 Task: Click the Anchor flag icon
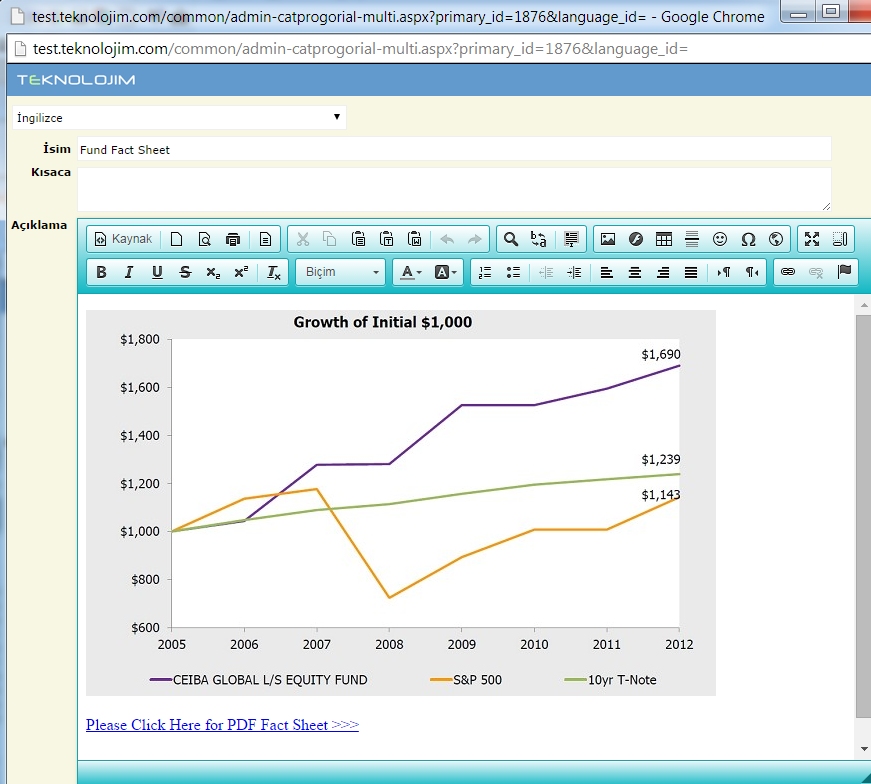point(844,272)
